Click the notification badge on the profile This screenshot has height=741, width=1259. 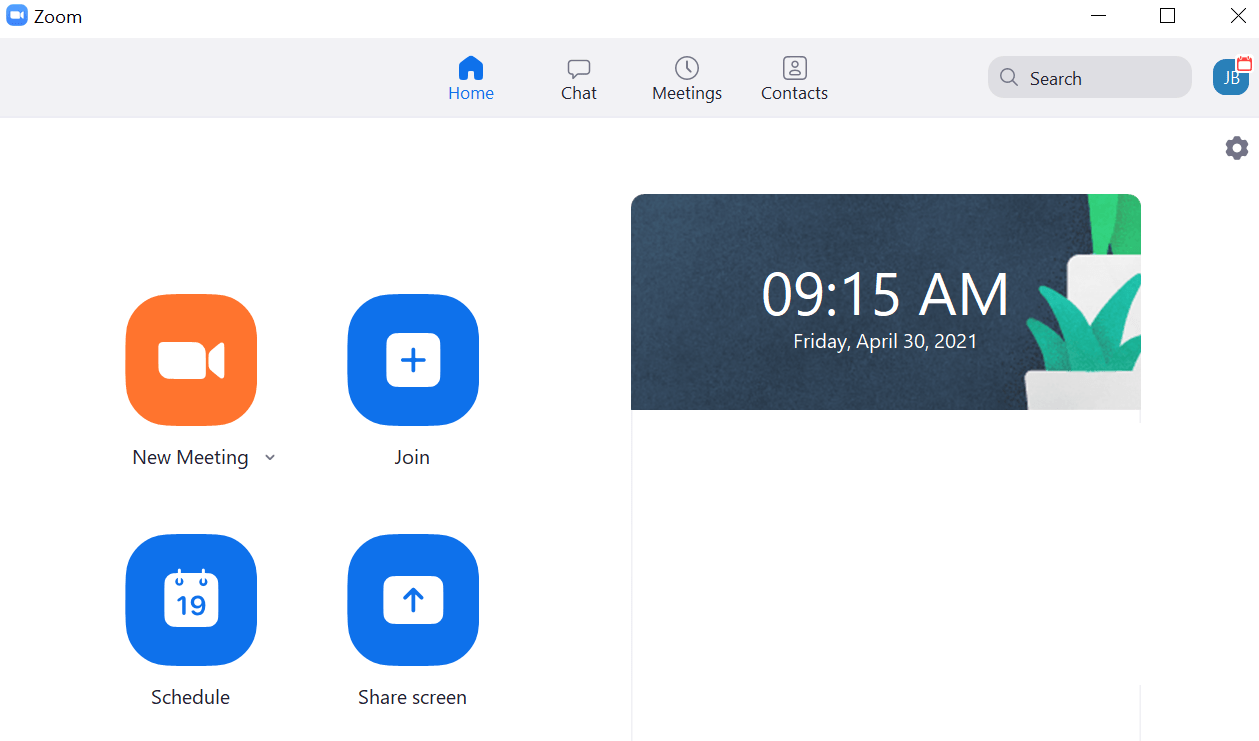click(1247, 63)
